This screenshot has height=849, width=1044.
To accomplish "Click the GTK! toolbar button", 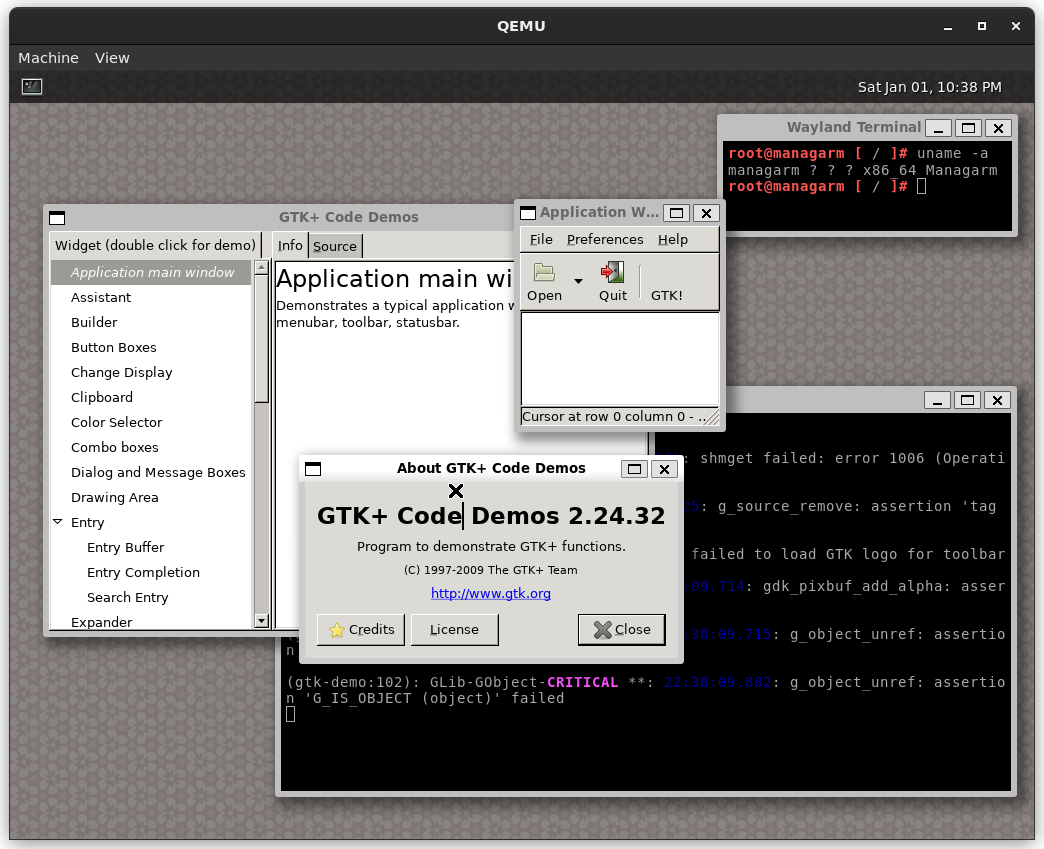I will tap(666, 283).
